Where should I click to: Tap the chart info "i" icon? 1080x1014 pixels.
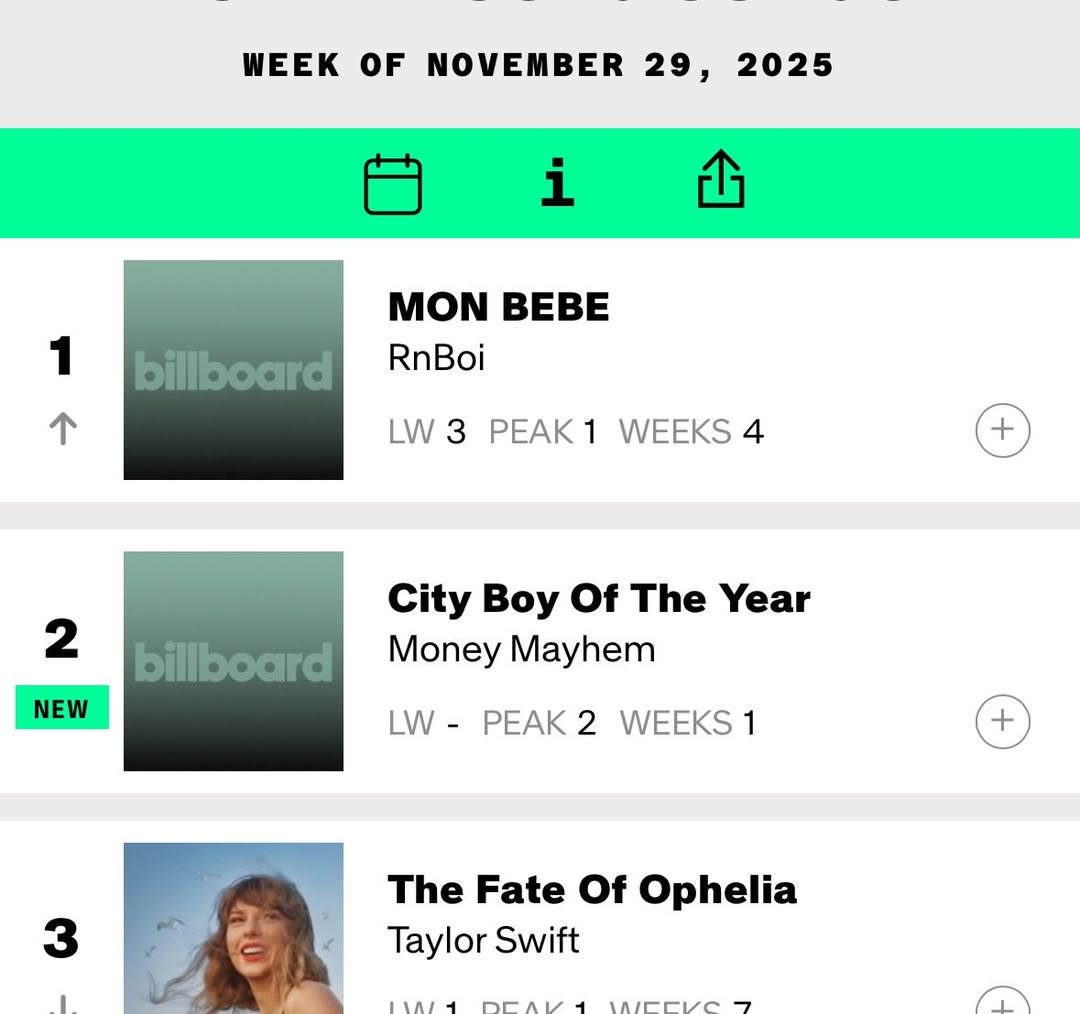pyautogui.click(x=557, y=183)
